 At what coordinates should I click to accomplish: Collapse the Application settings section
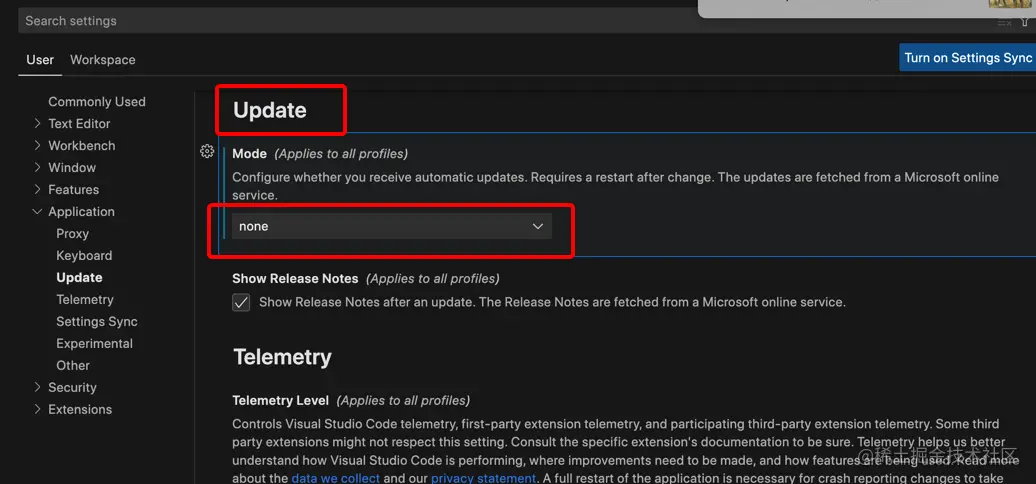tap(38, 212)
